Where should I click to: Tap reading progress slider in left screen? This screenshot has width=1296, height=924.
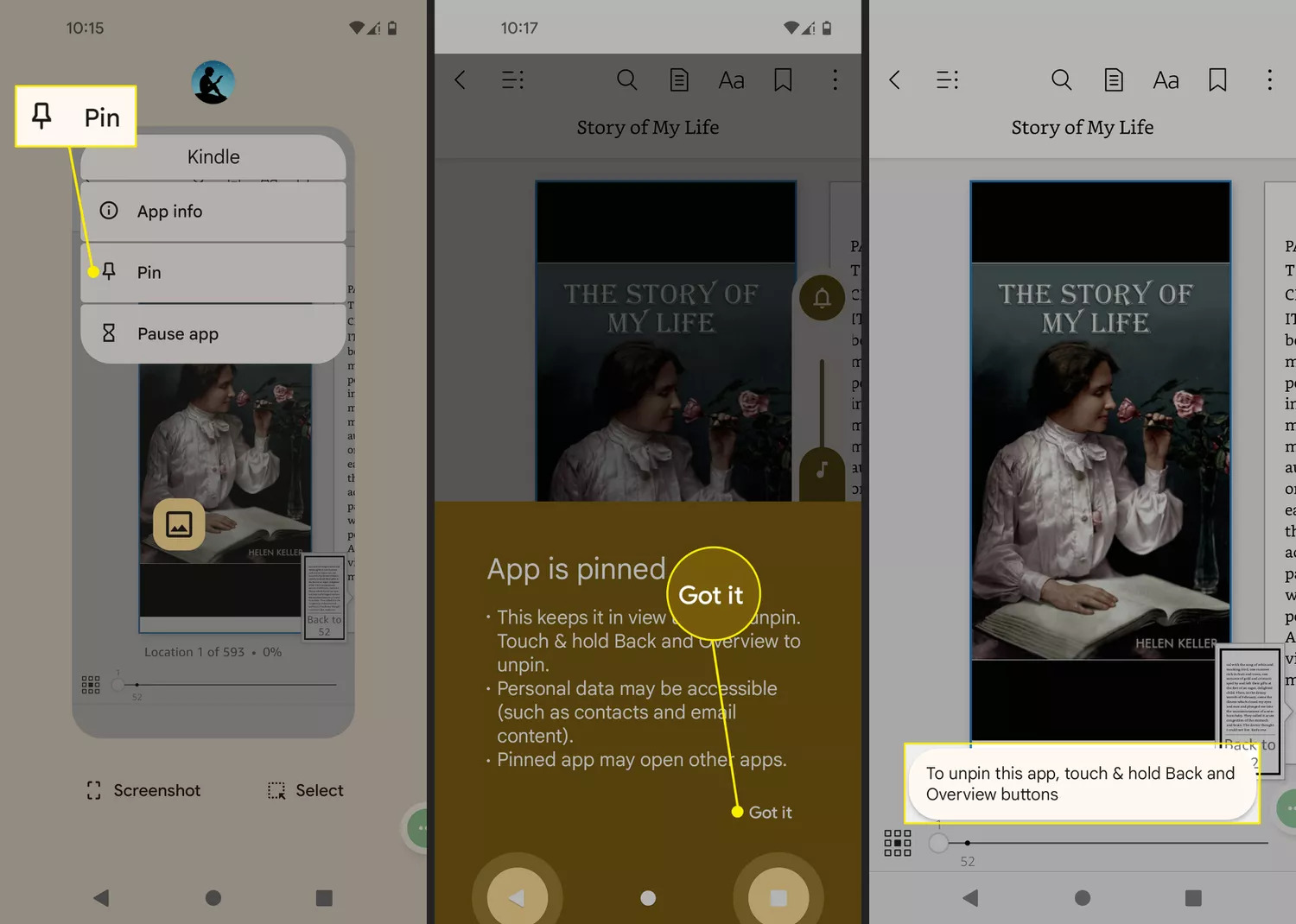coord(225,685)
